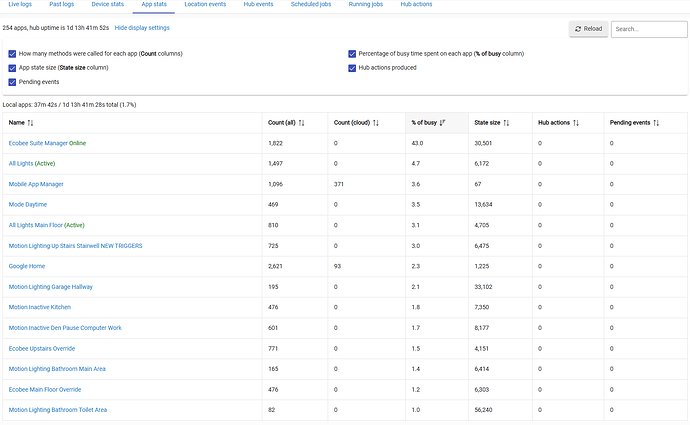
Task: Sort by Pending events arrows icon
Action: (656, 122)
